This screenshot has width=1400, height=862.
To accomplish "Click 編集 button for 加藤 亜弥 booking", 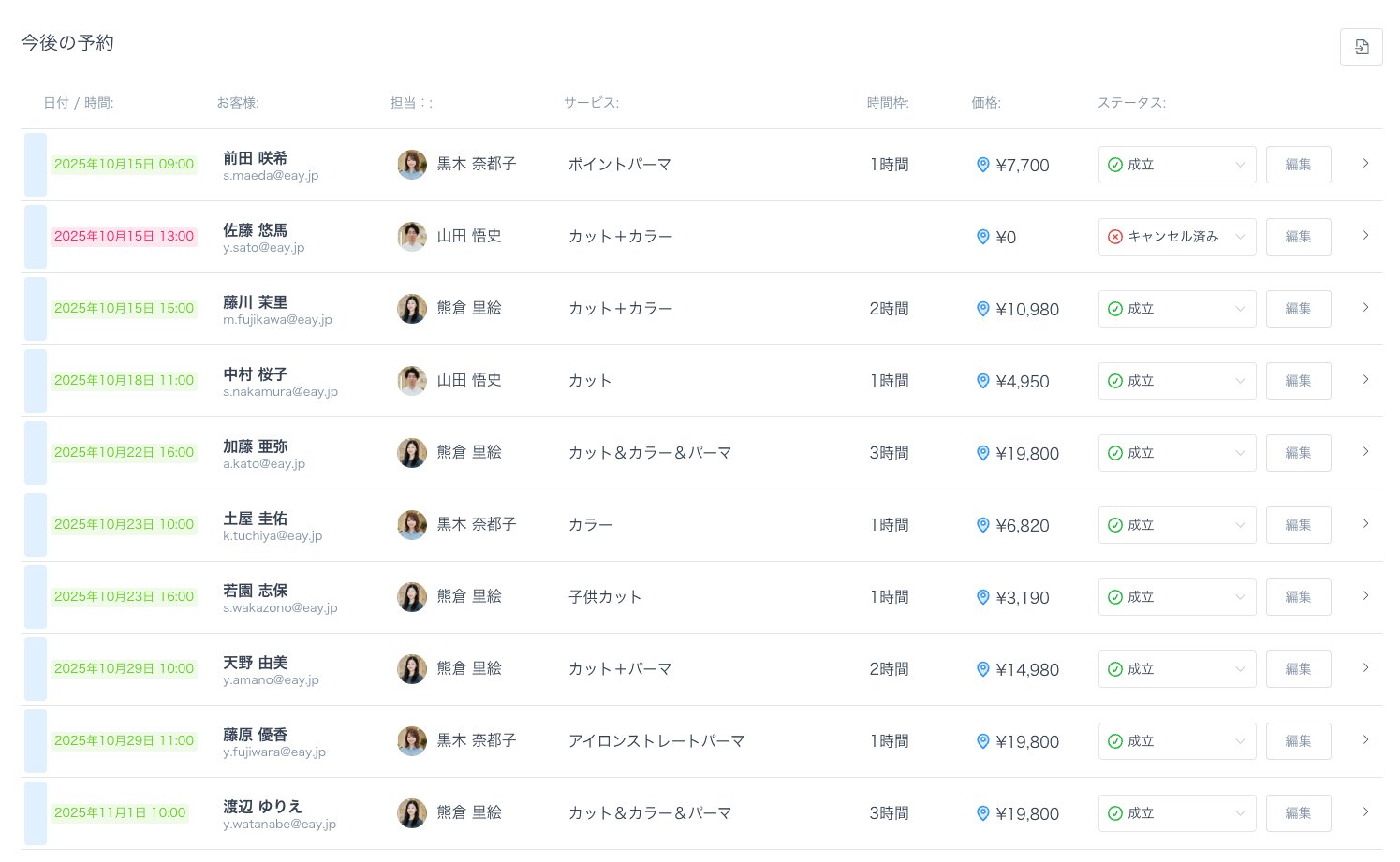I will tap(1298, 453).
